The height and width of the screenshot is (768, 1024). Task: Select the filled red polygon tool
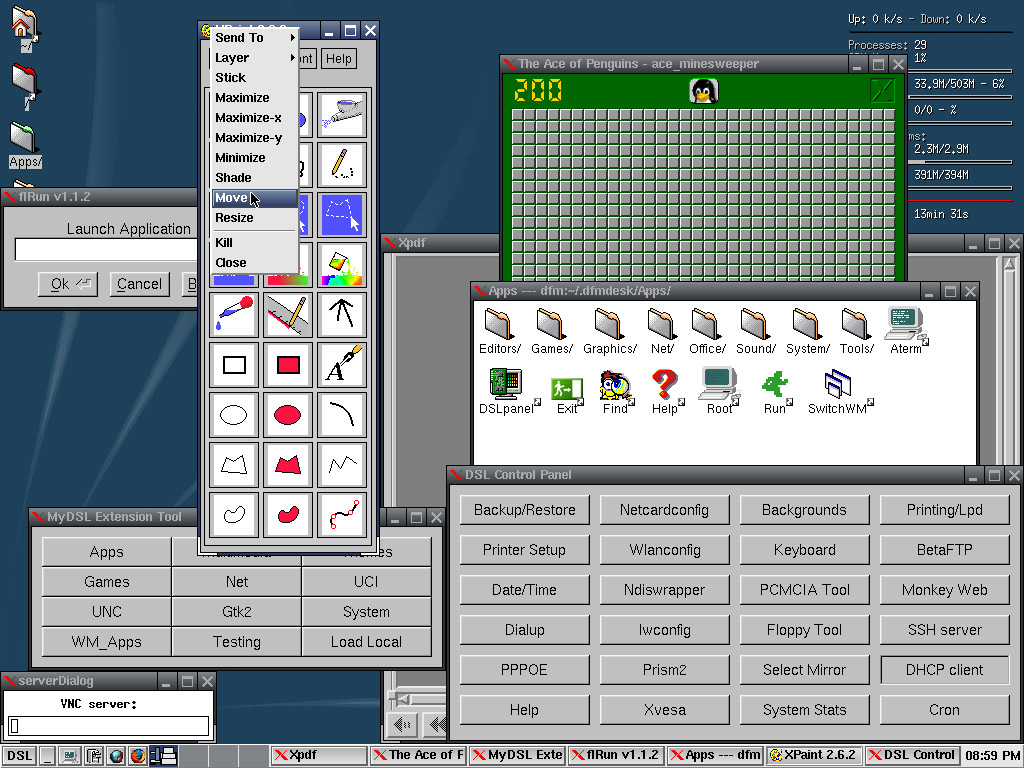tap(288, 465)
